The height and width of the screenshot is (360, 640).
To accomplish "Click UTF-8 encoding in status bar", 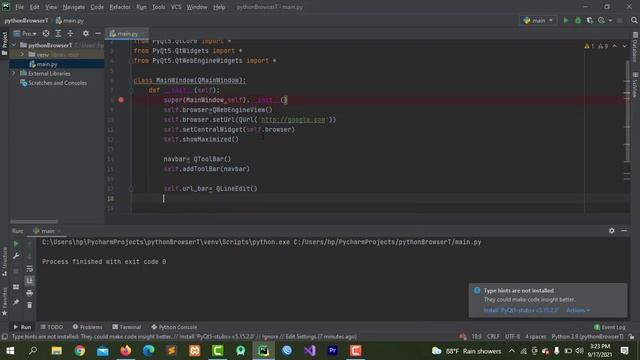I will [x=512, y=337].
